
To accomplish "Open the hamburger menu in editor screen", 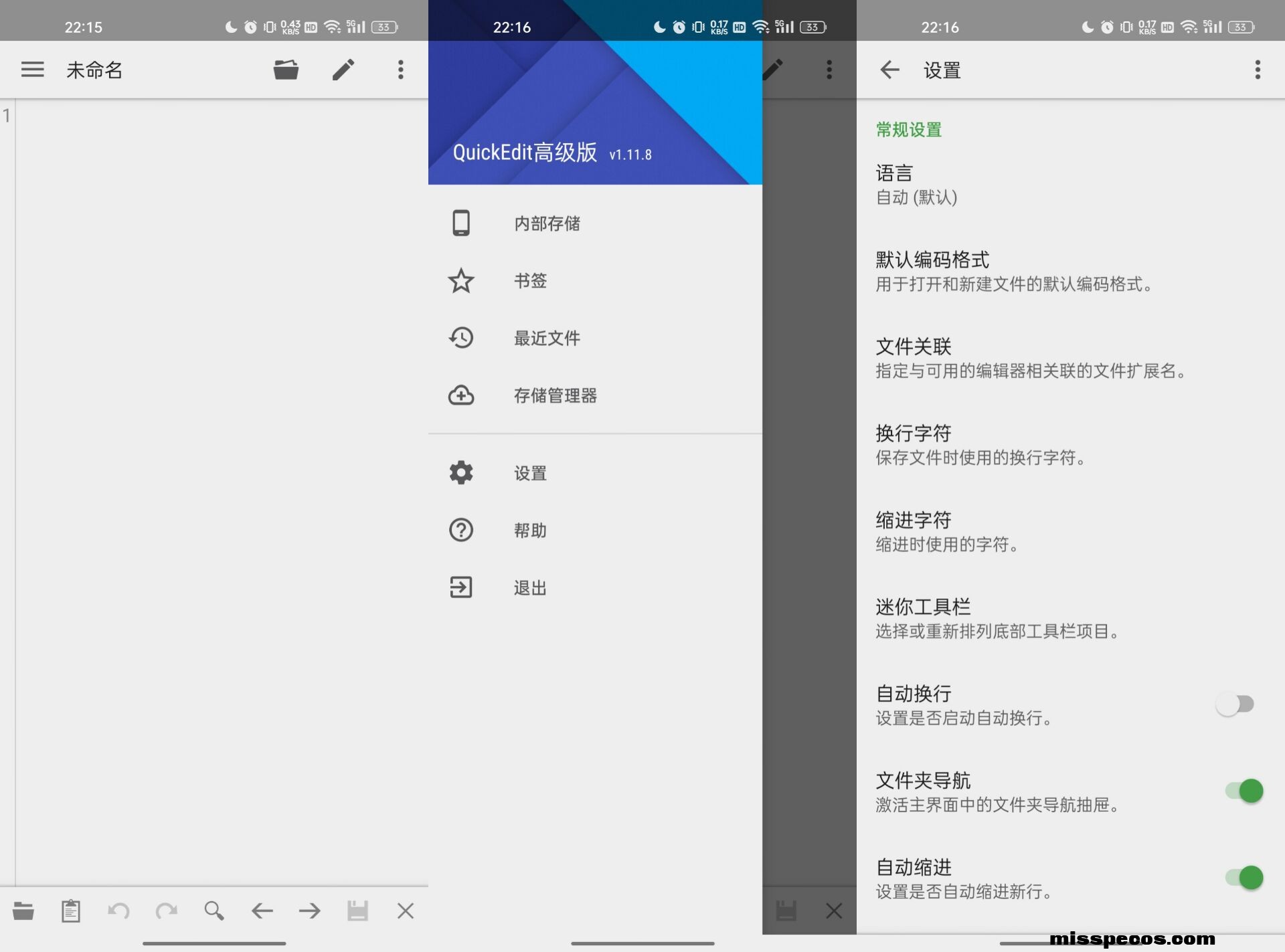I will [32, 70].
